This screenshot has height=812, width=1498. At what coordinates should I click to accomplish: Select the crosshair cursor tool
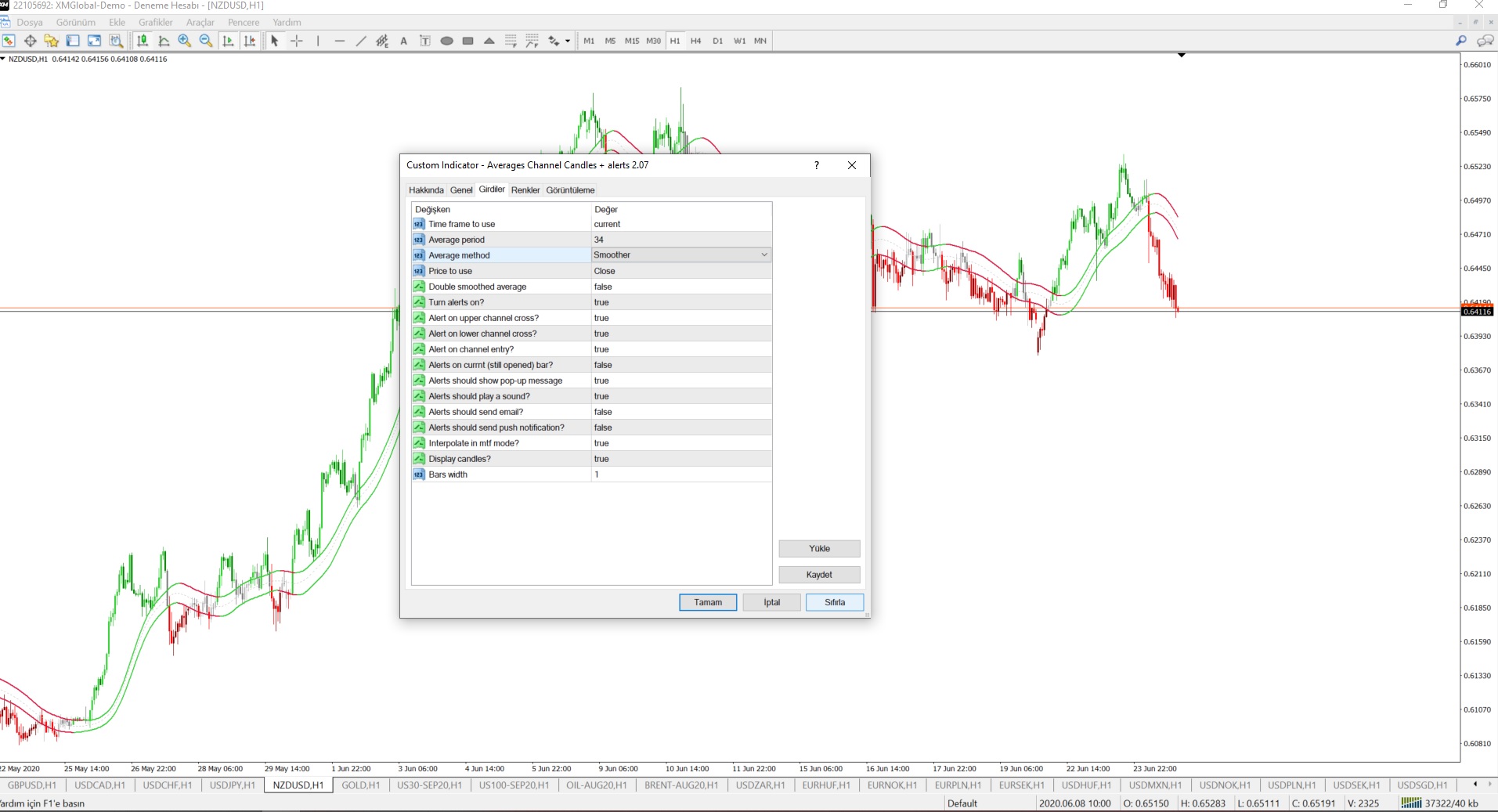click(297, 41)
